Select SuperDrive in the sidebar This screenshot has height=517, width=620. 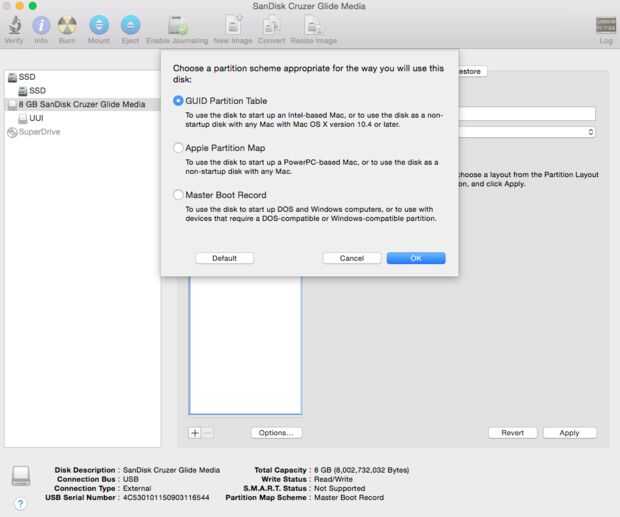(x=82, y=132)
